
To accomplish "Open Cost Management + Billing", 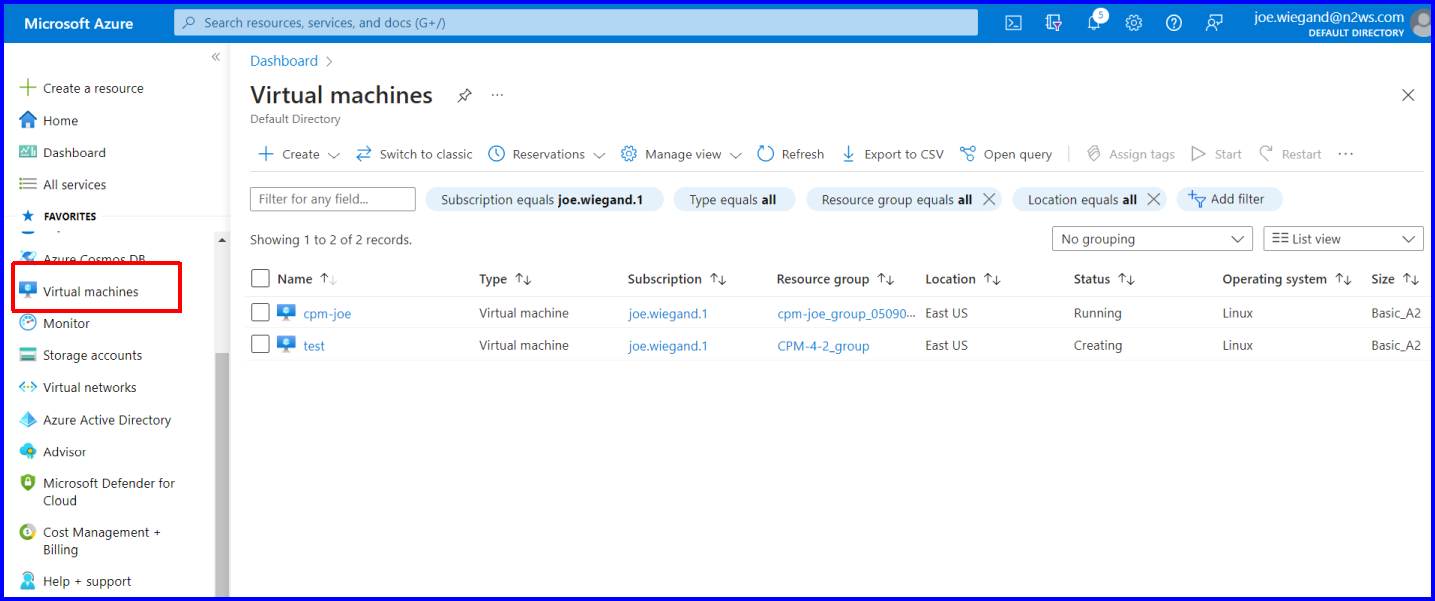I will tap(90, 540).
